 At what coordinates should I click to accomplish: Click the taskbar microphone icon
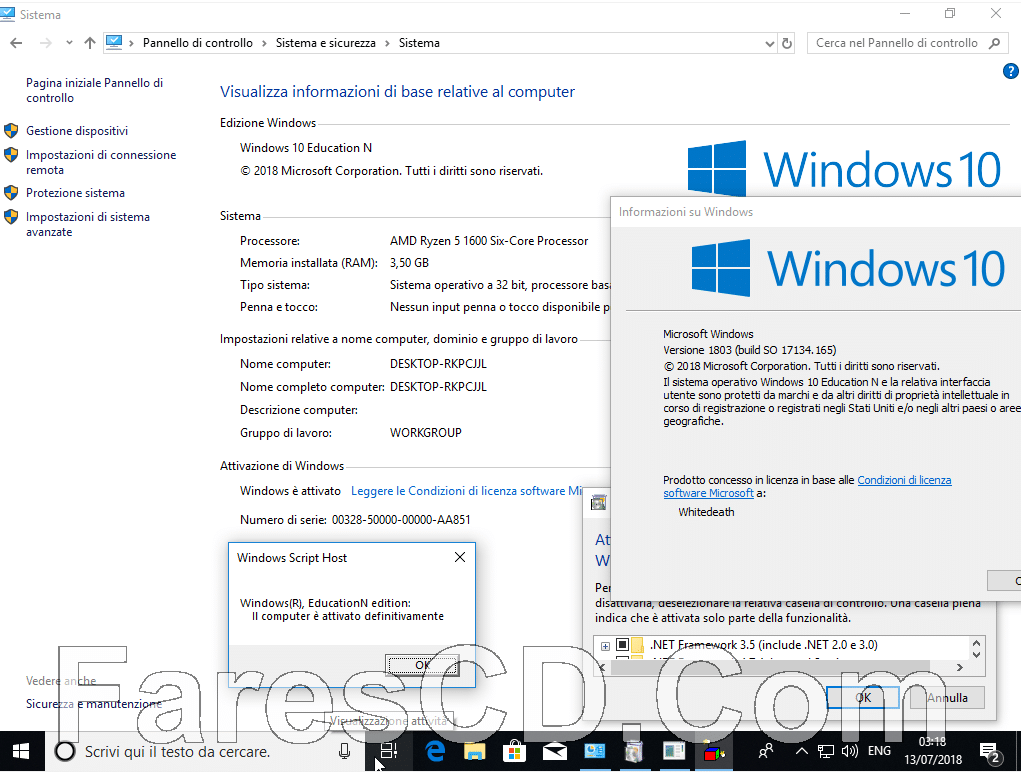coord(344,752)
